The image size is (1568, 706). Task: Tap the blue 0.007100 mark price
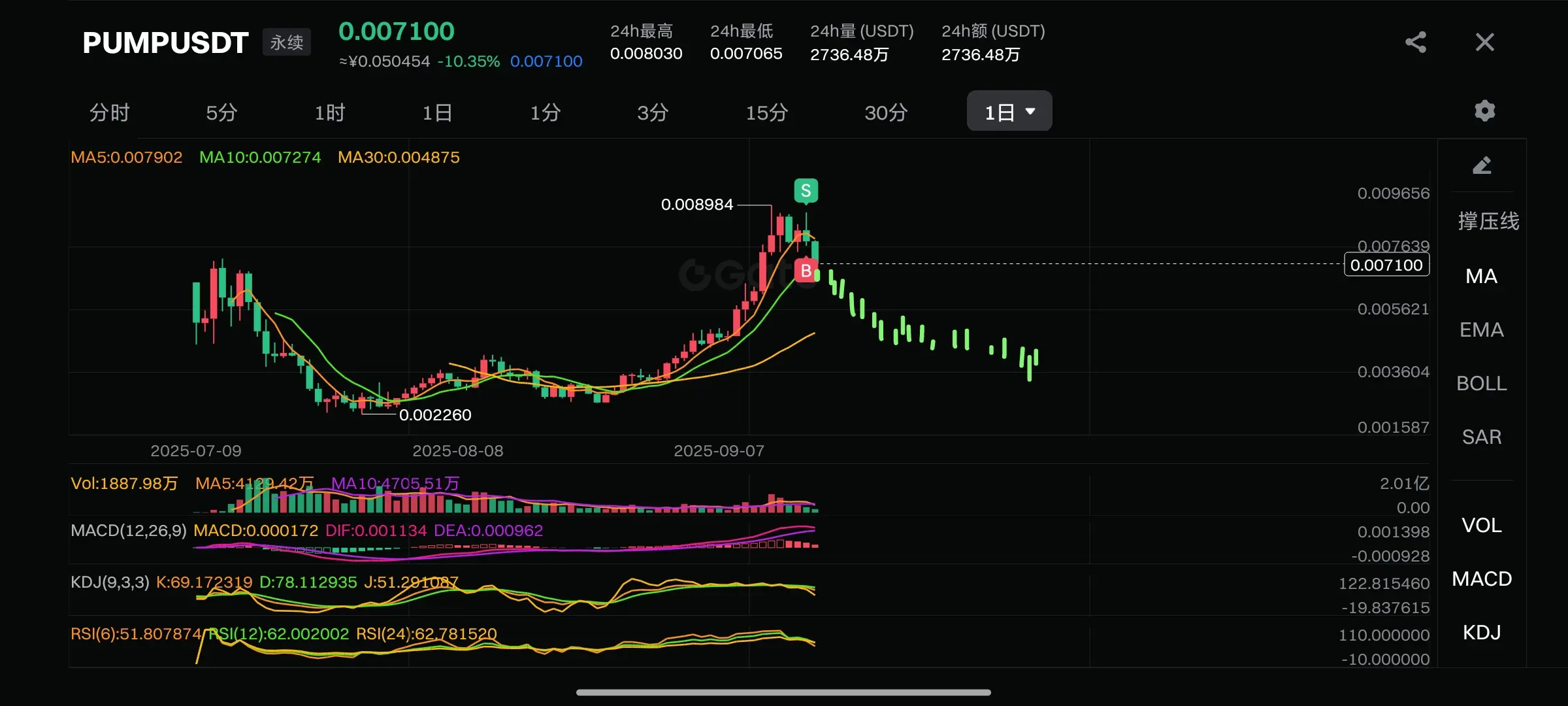(546, 61)
